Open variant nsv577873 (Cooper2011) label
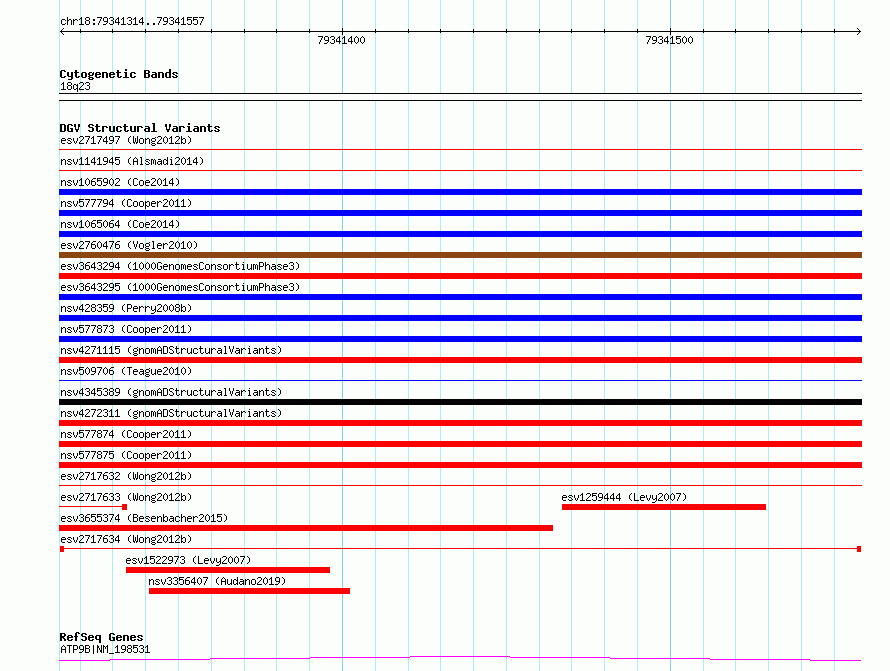The width and height of the screenshot is (890, 671). click(126, 329)
